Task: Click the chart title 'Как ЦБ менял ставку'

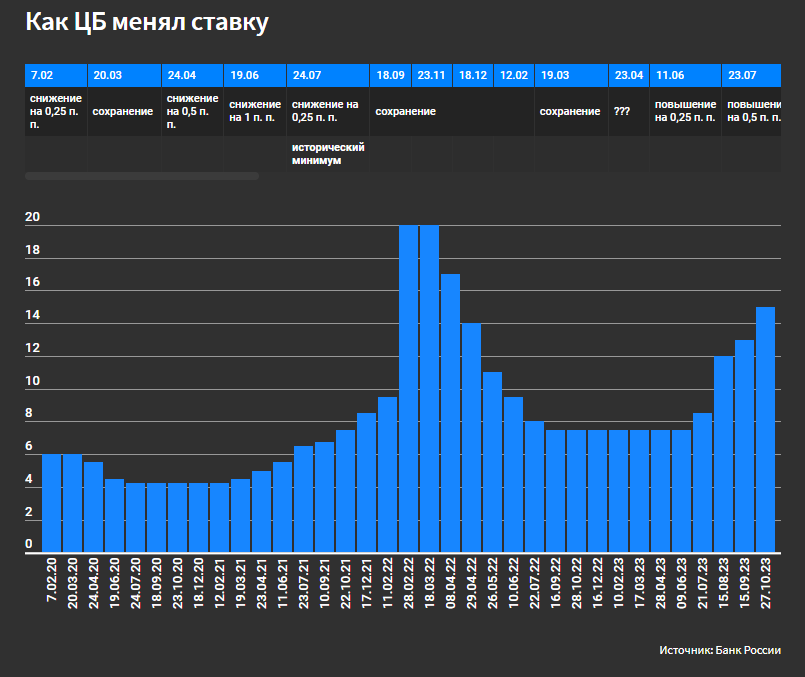Action: click(x=146, y=22)
